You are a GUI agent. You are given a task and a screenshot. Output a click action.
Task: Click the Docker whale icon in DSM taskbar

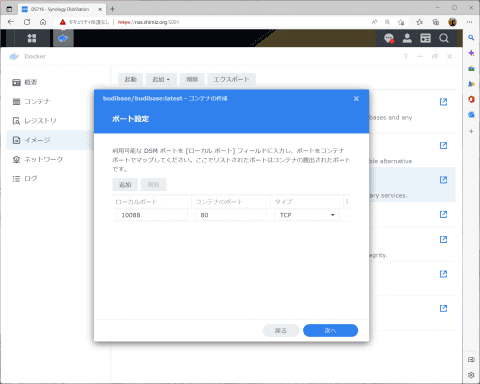tap(63, 38)
